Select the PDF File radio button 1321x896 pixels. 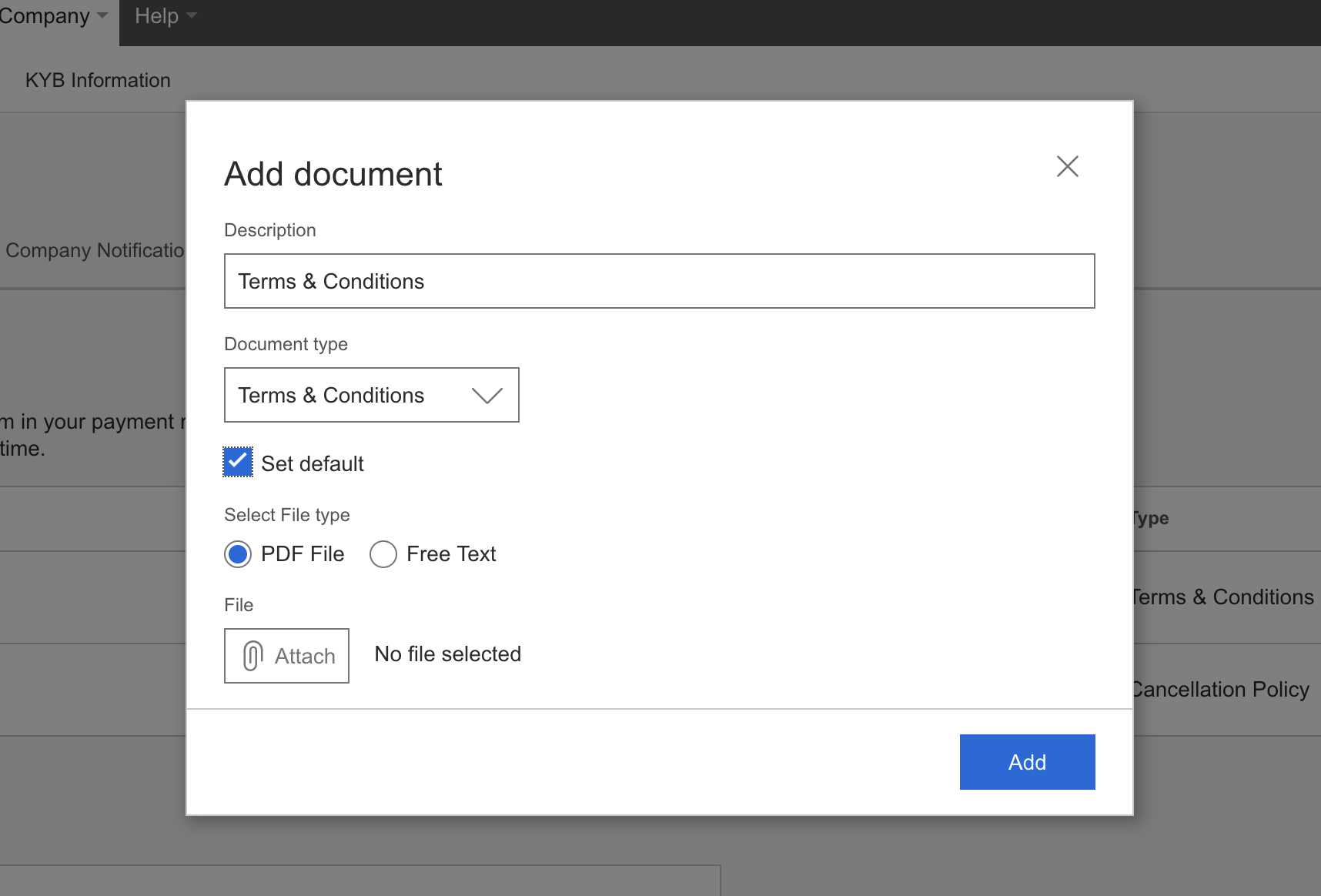[238, 554]
